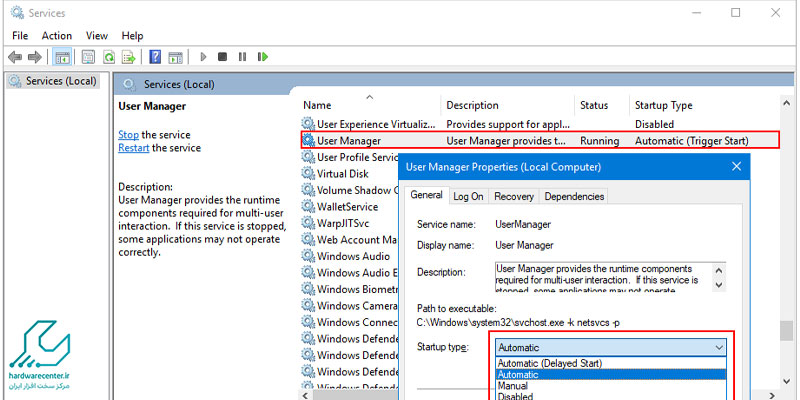Click the Forward arrow in toolbar

coord(35,57)
